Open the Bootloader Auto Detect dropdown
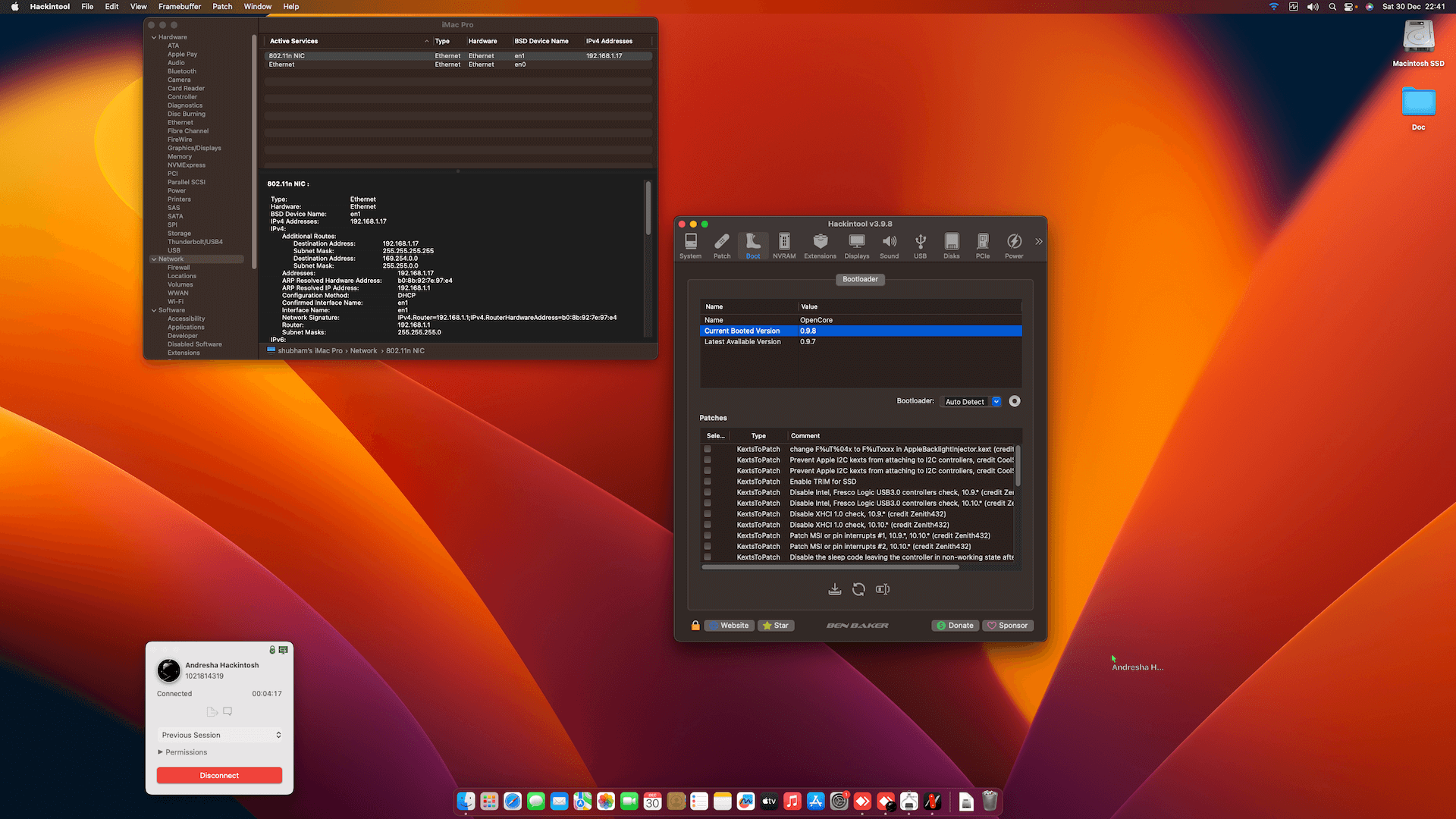Viewport: 1456px width, 819px height. (972, 402)
